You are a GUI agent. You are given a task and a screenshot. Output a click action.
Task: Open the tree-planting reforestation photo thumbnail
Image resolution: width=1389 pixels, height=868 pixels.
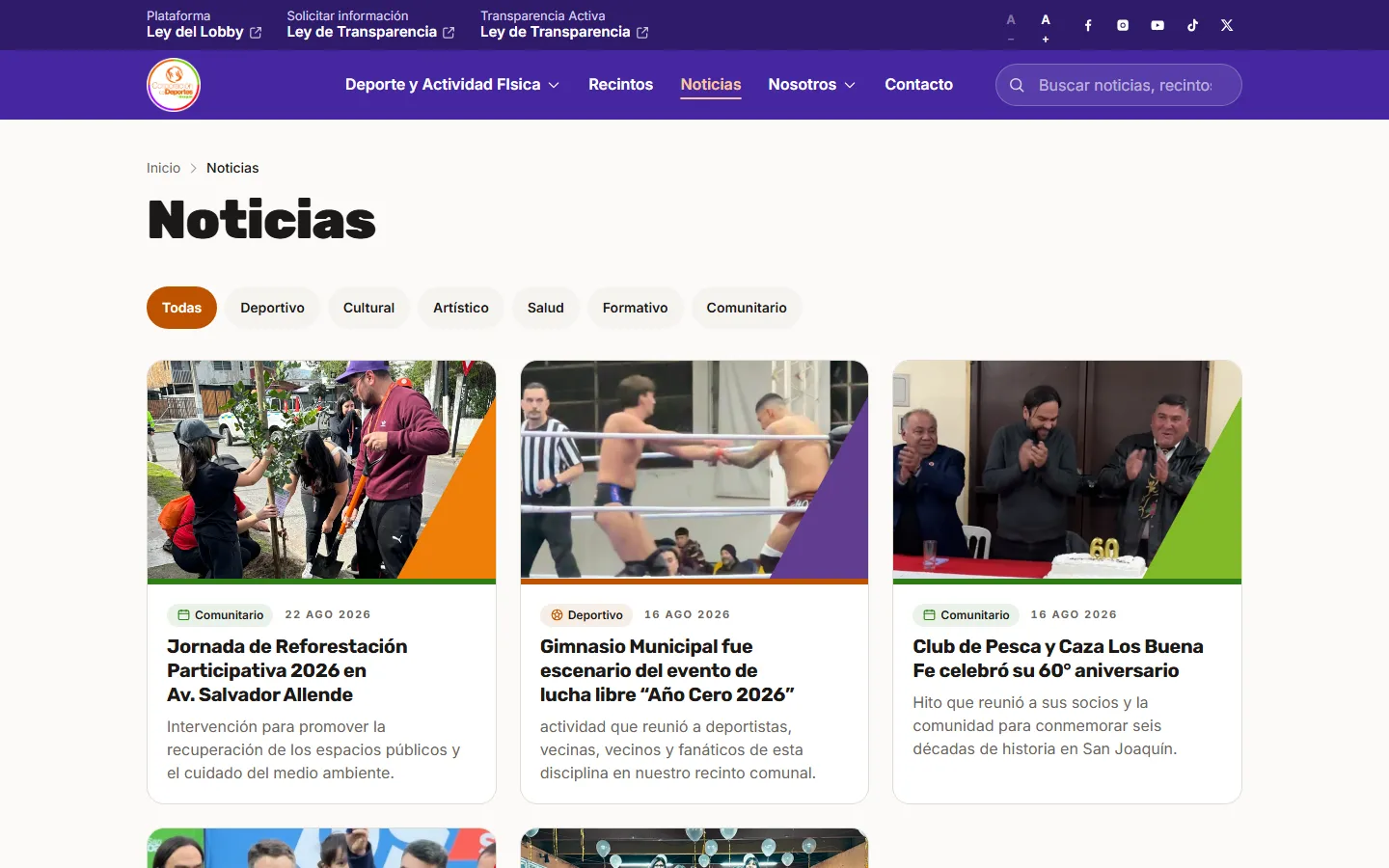tap(321, 470)
